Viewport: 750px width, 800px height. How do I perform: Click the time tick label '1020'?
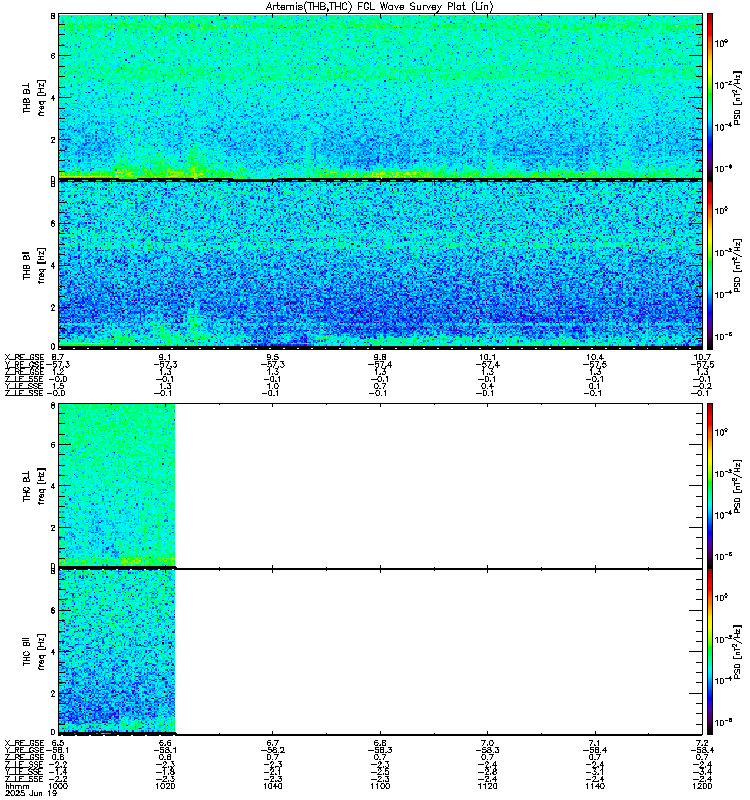tap(165, 786)
